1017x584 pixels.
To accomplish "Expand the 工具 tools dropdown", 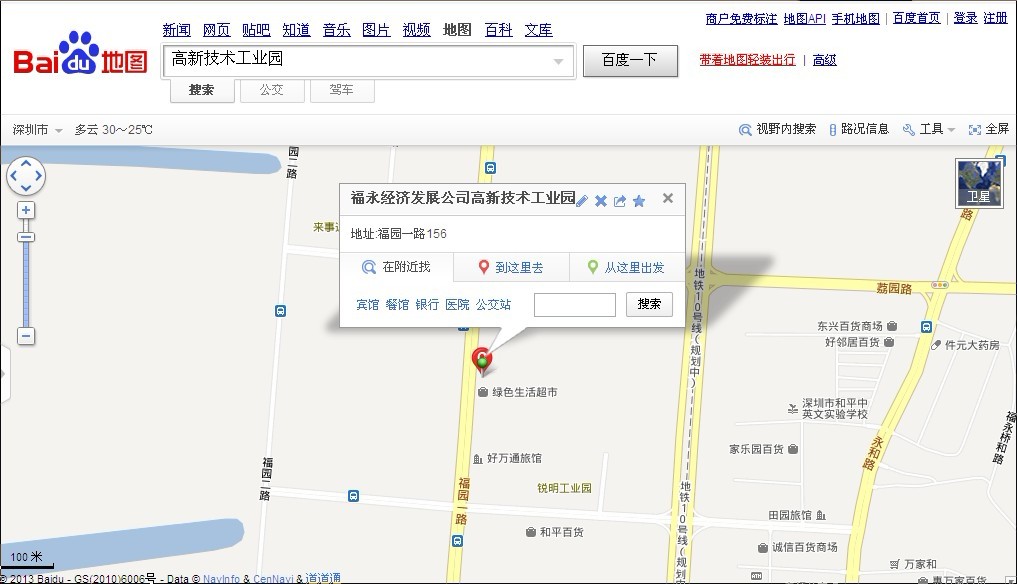I will tap(929, 129).
